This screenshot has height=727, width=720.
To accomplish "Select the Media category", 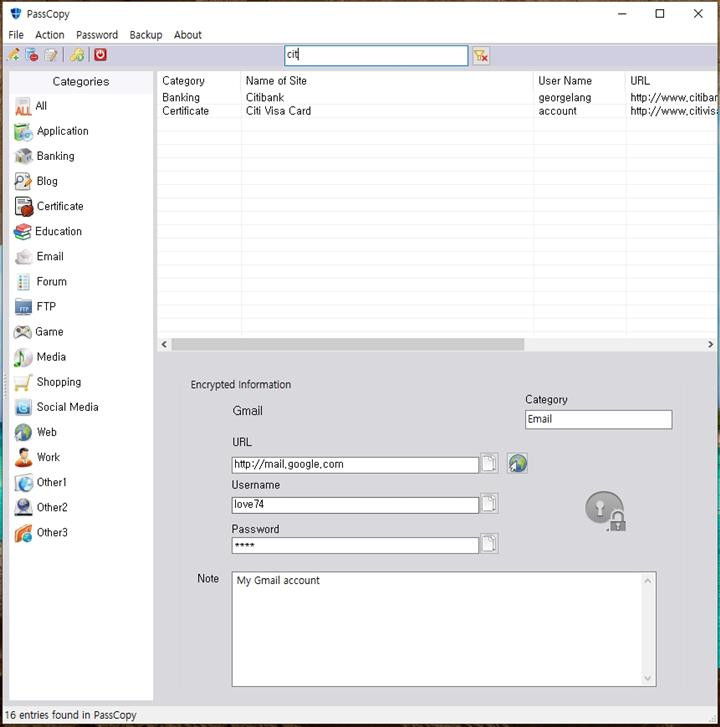I will 40,357.
